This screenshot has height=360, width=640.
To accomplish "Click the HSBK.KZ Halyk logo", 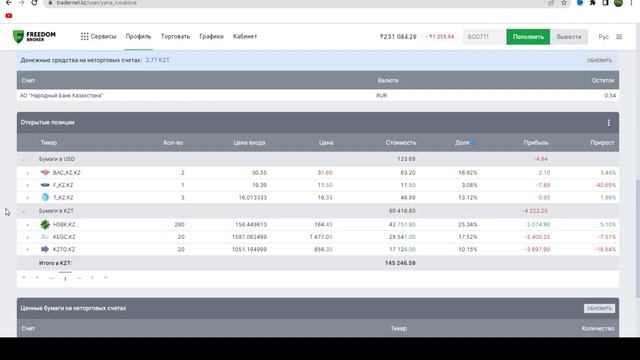I will coord(45,224).
